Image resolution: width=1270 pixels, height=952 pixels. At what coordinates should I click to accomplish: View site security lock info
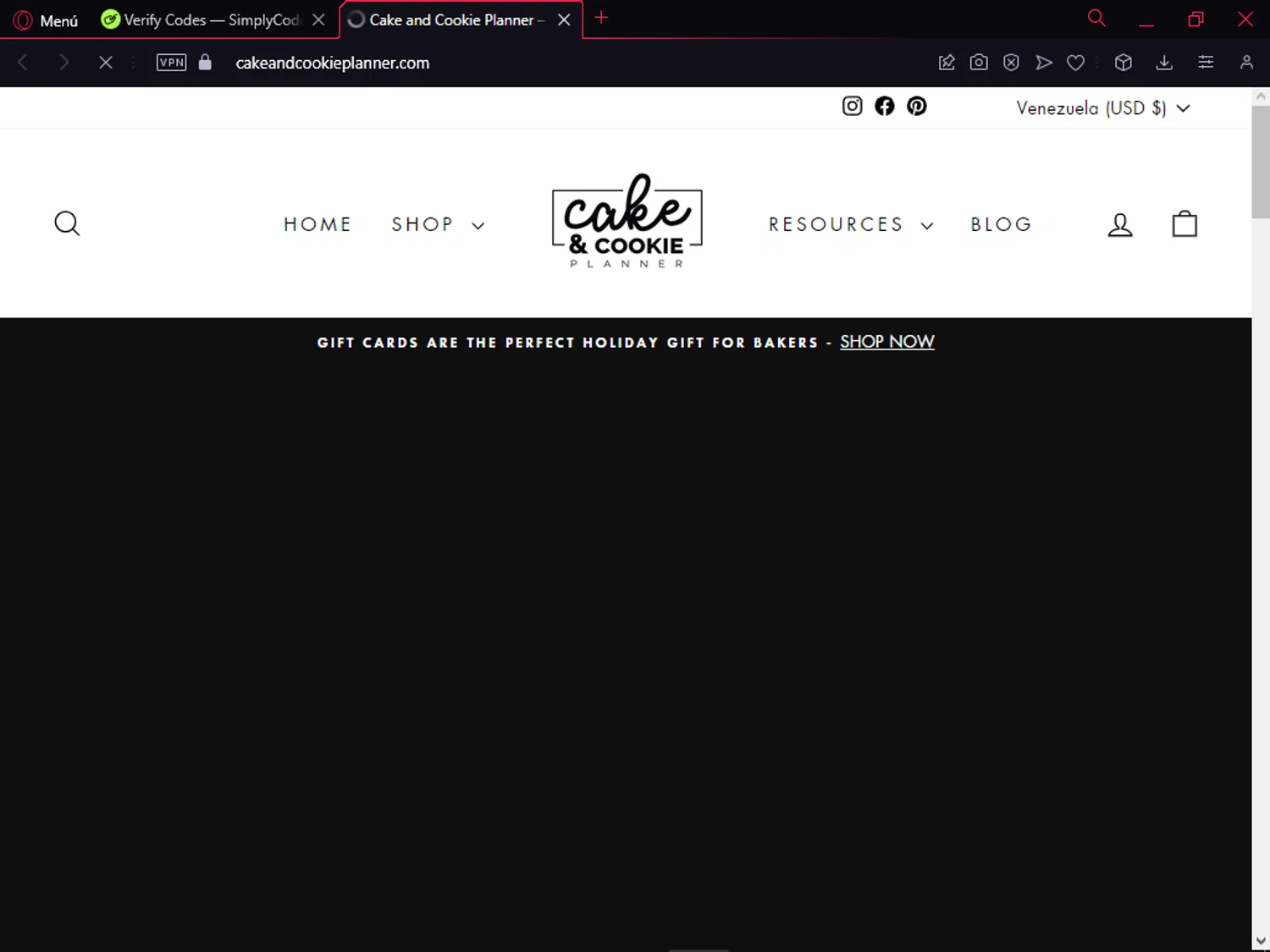(x=205, y=62)
